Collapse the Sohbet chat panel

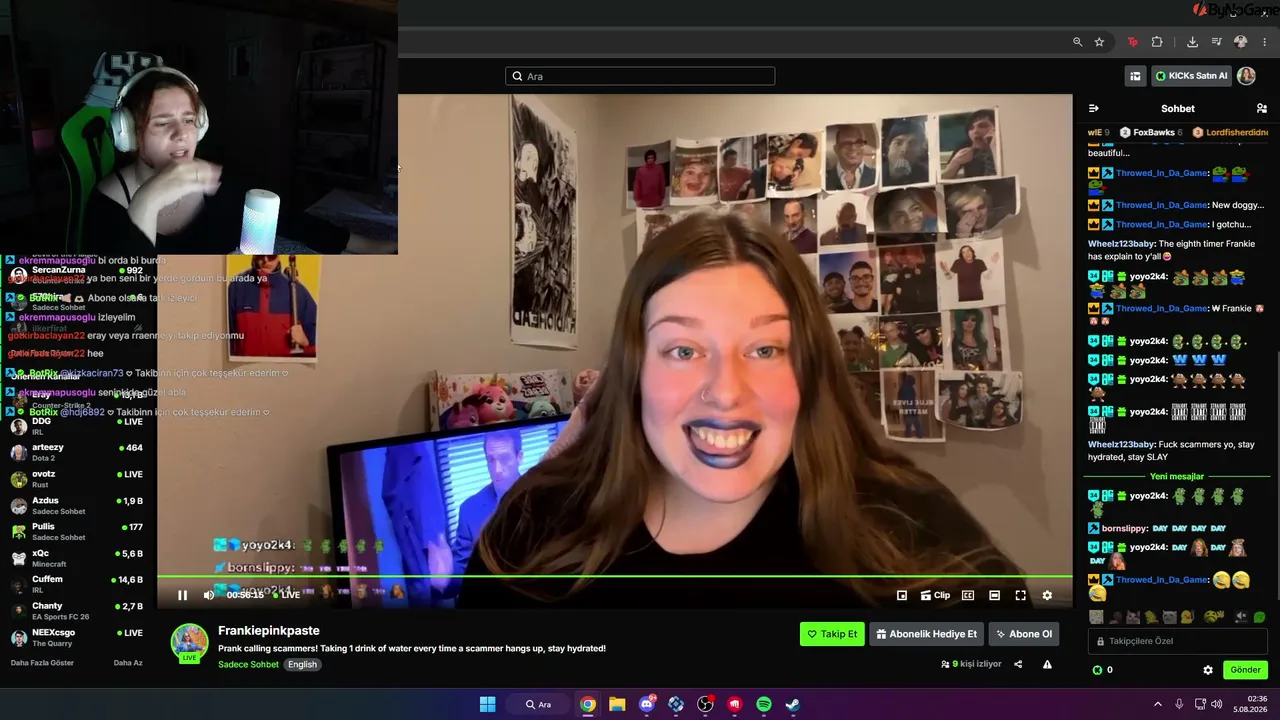click(x=1093, y=108)
